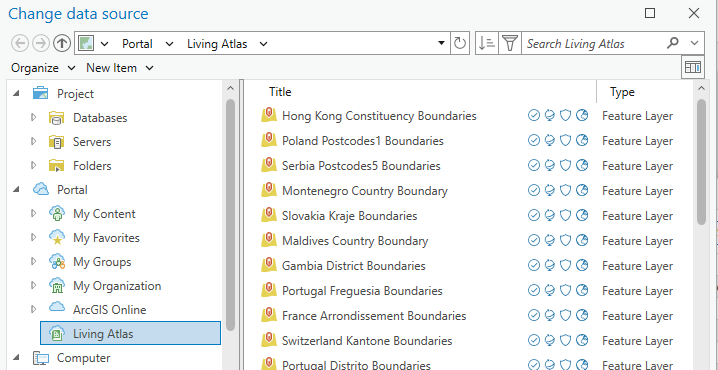
Task: Click the Servers folder icon
Action: 56,142
